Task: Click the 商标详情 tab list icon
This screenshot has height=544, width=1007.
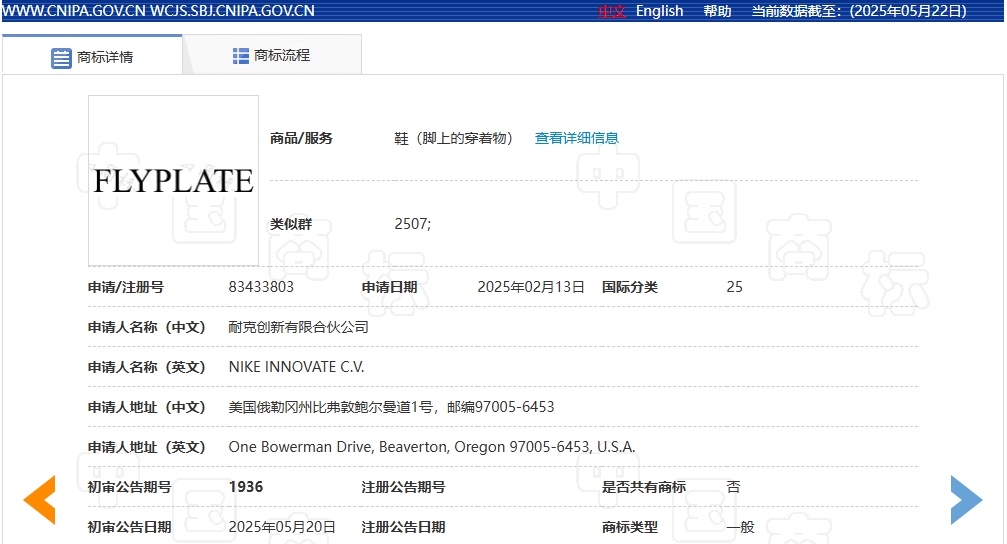Action: 61,58
